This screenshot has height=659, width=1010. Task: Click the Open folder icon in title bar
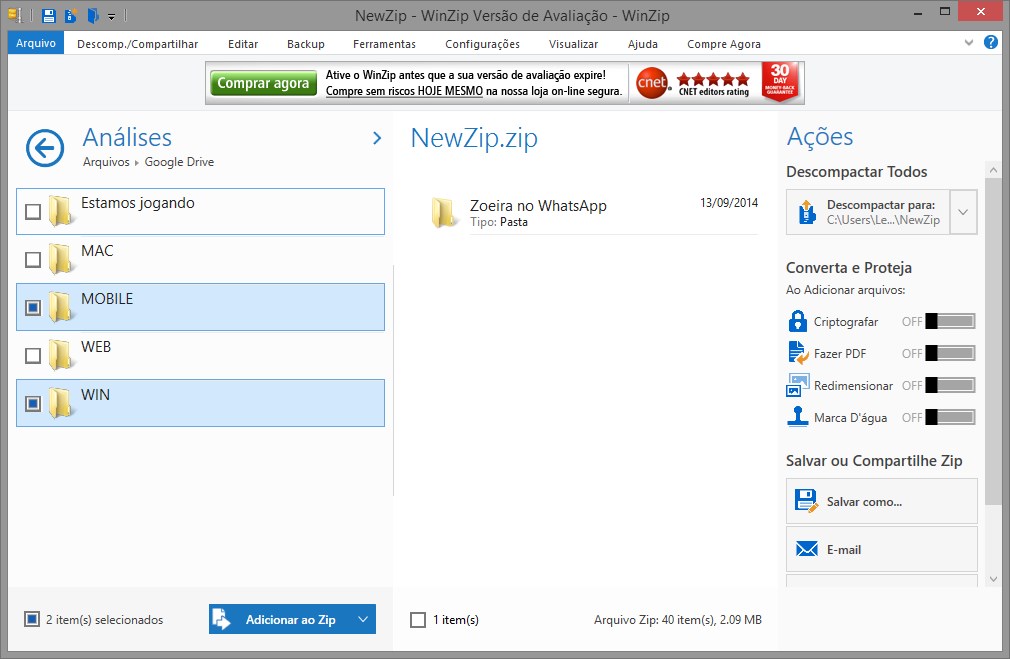tap(93, 15)
